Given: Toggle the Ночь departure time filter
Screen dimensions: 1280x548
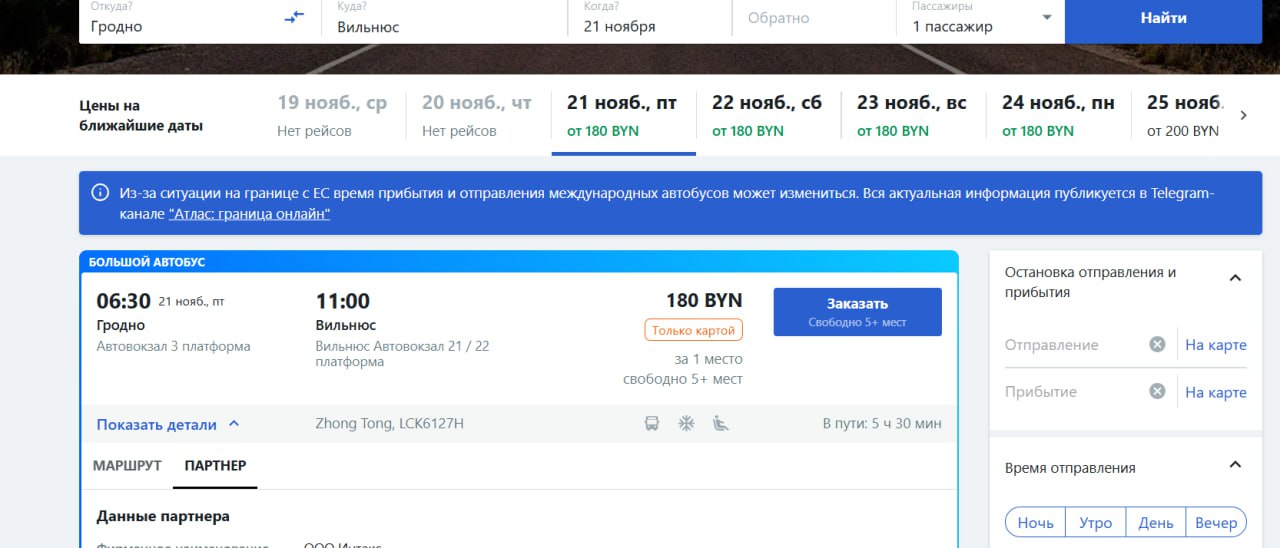Looking at the screenshot, I should click(x=1035, y=522).
